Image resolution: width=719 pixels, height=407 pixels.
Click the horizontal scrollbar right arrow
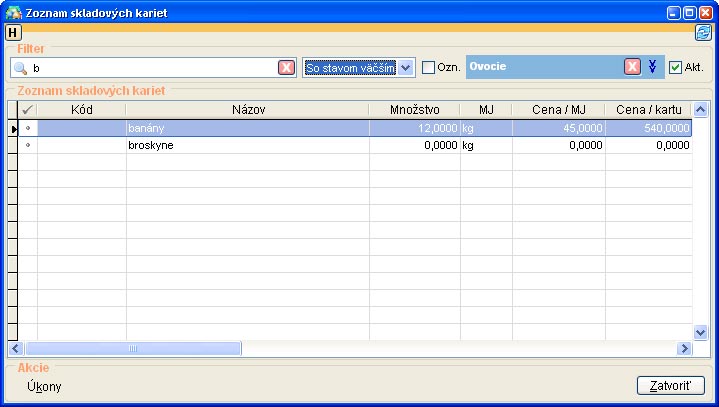tap(684, 348)
